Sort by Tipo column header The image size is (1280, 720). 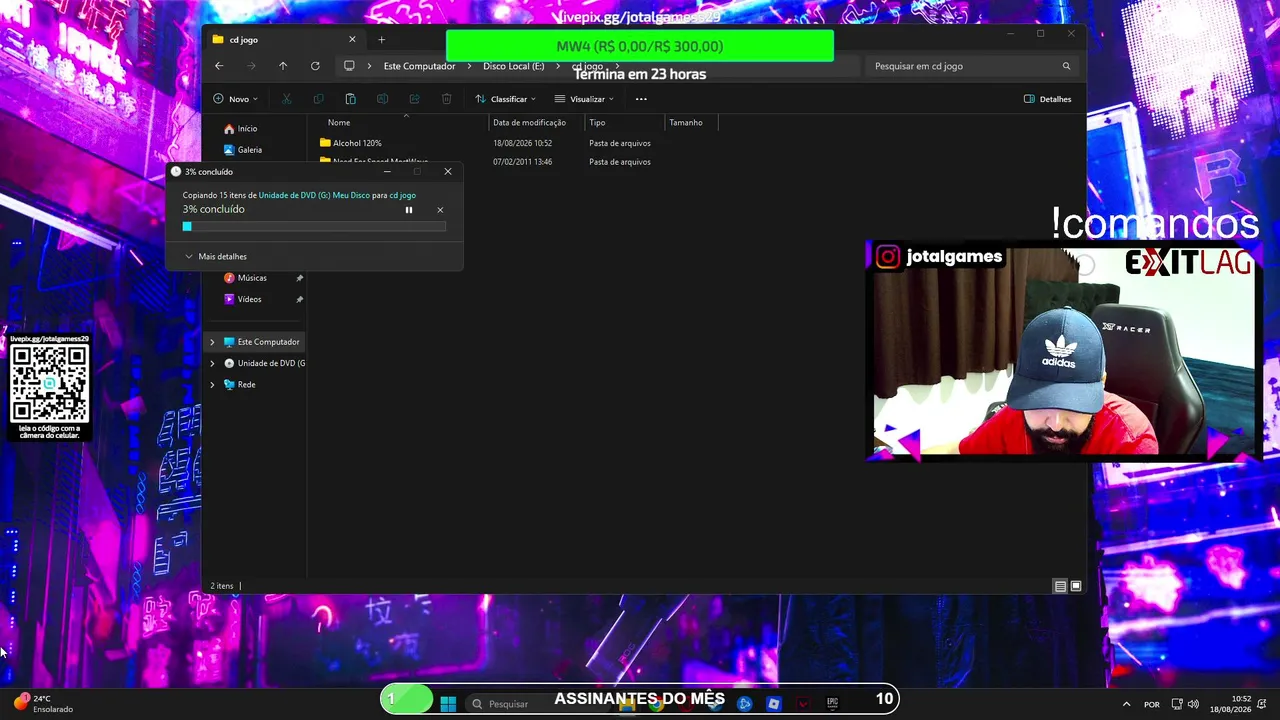[x=597, y=122]
